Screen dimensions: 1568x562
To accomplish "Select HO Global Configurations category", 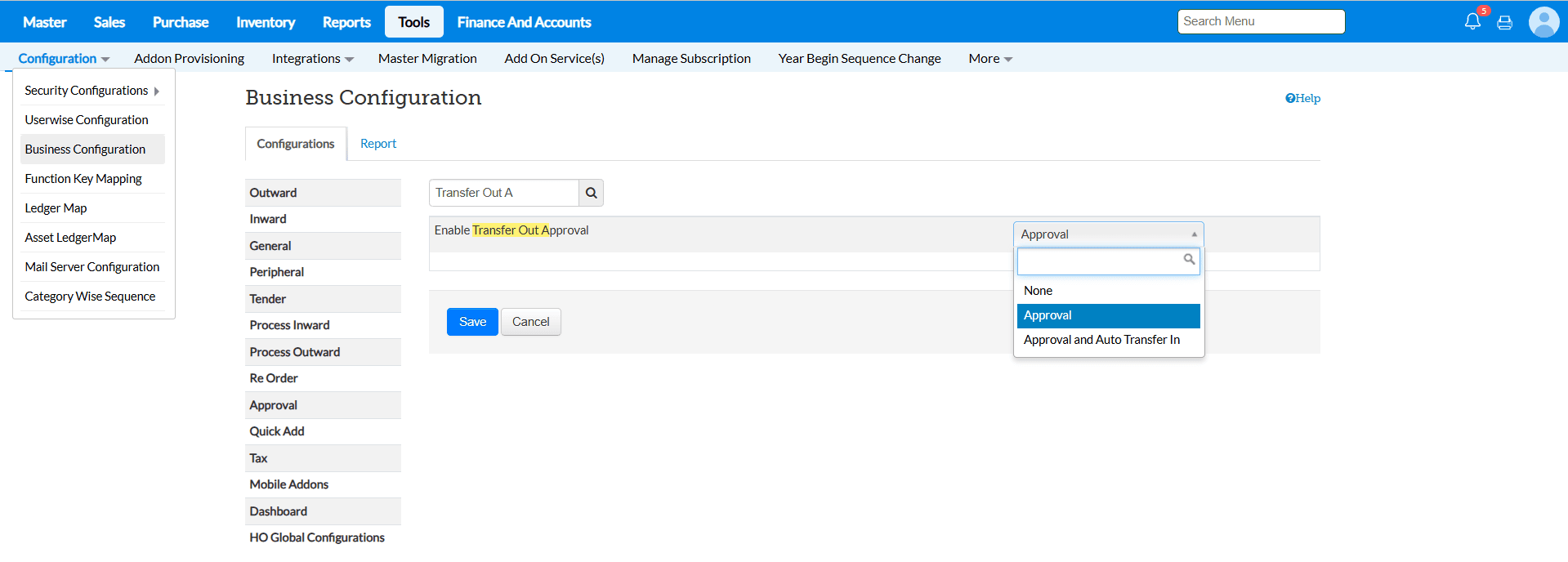I will click(317, 537).
